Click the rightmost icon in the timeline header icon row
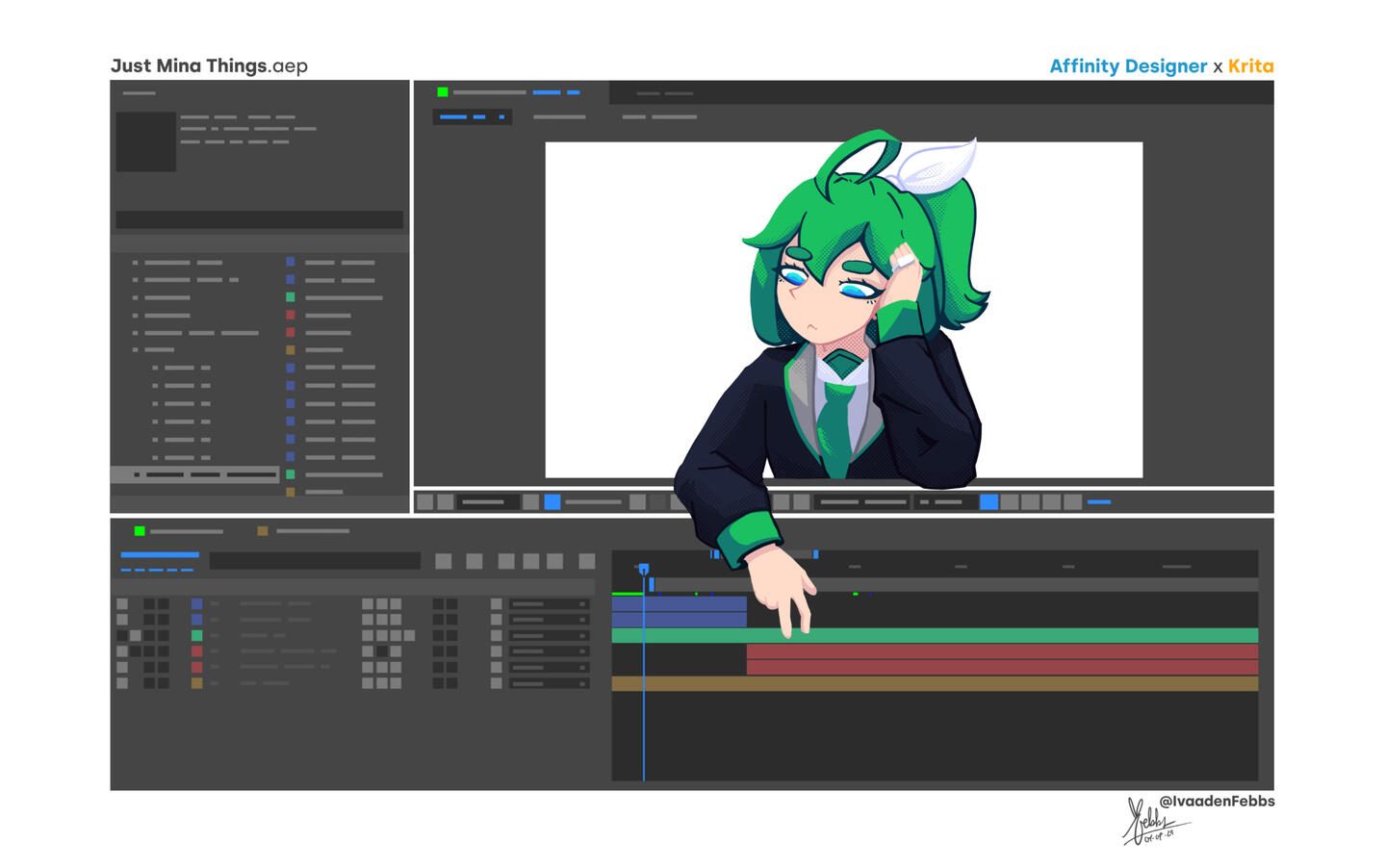 point(586,561)
